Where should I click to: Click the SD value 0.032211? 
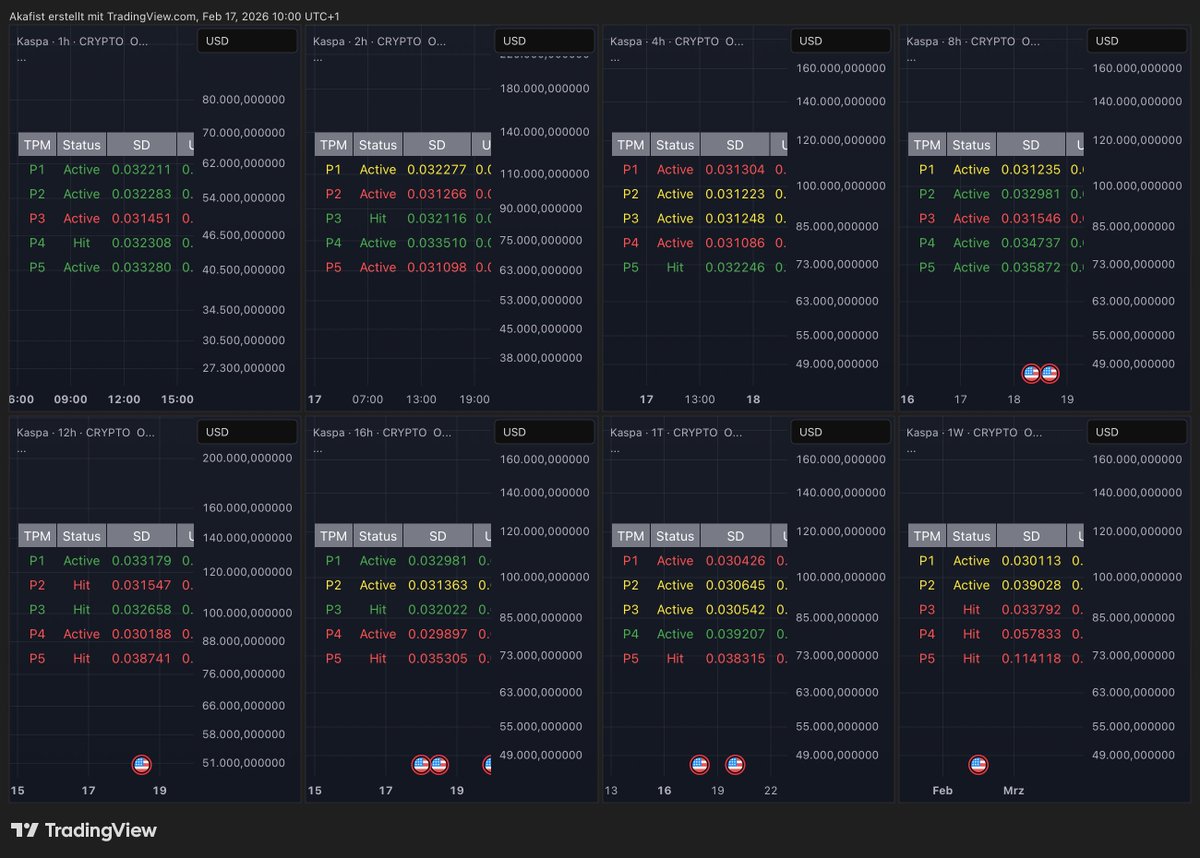tap(141, 170)
